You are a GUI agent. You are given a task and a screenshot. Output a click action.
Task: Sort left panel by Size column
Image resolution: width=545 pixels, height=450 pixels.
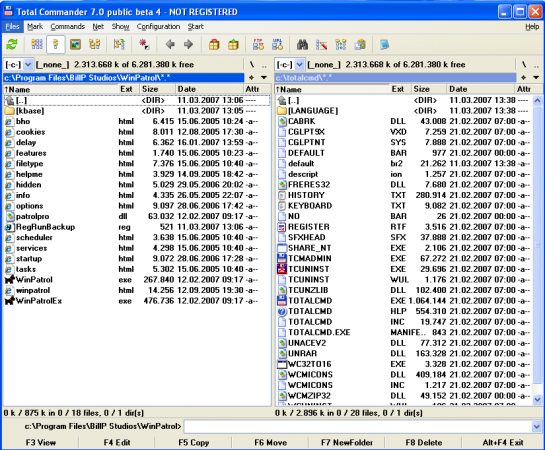(157, 89)
